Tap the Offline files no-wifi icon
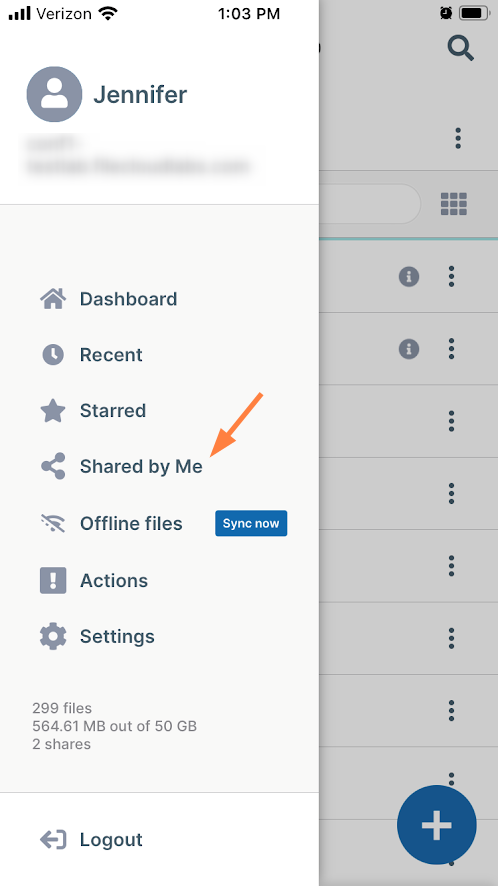 click(53, 523)
